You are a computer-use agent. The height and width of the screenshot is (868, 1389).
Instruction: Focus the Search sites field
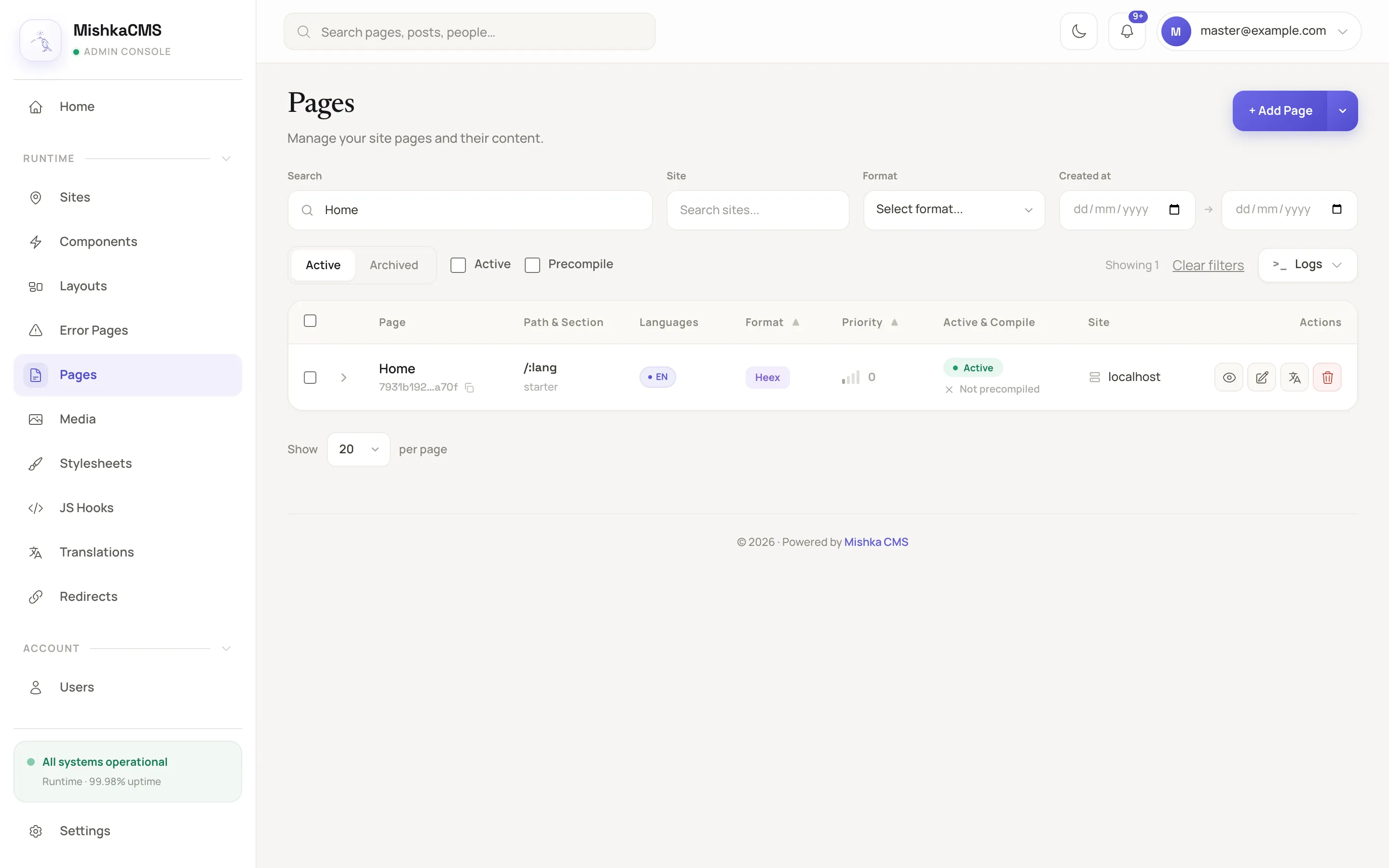tap(758, 210)
